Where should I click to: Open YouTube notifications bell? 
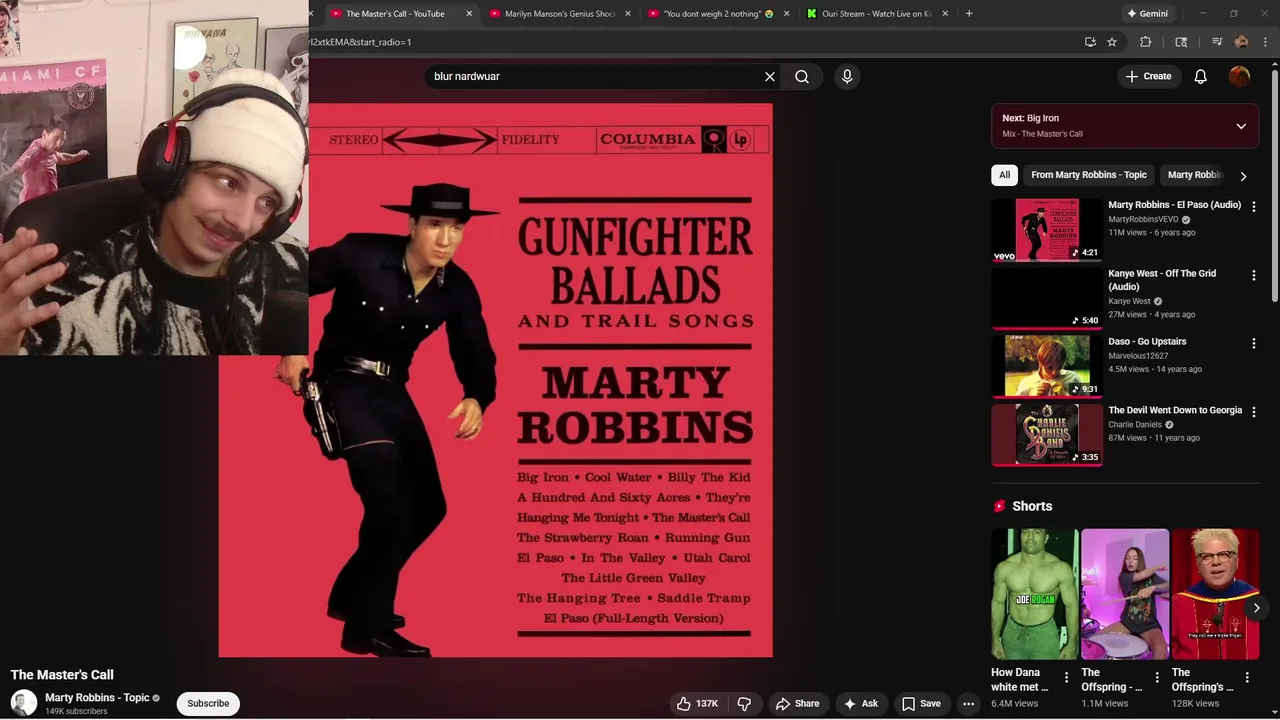tap(1201, 76)
